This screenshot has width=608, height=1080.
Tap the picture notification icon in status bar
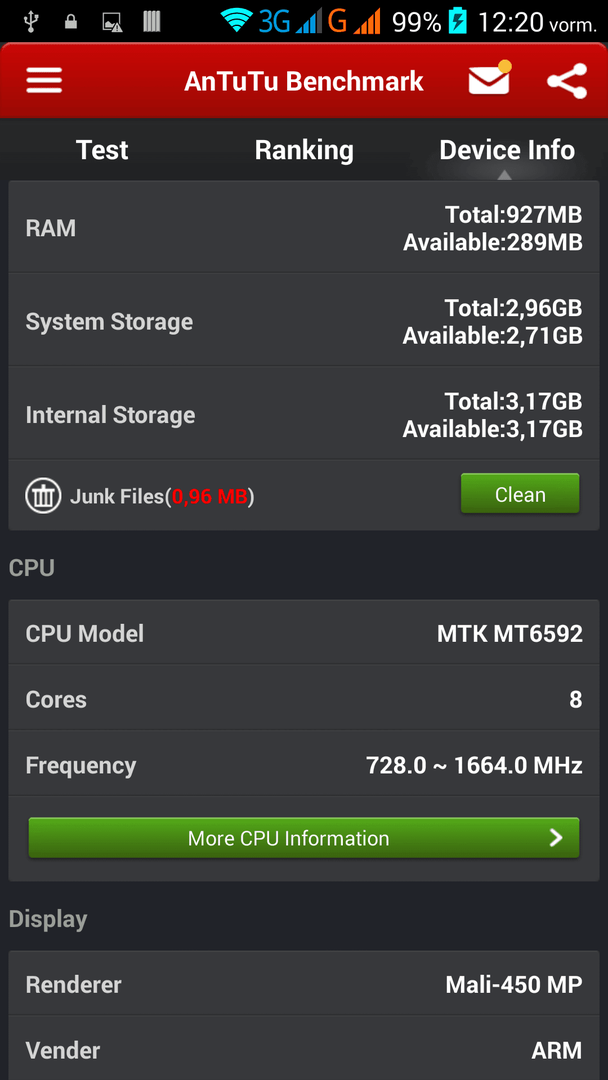click(x=112, y=23)
